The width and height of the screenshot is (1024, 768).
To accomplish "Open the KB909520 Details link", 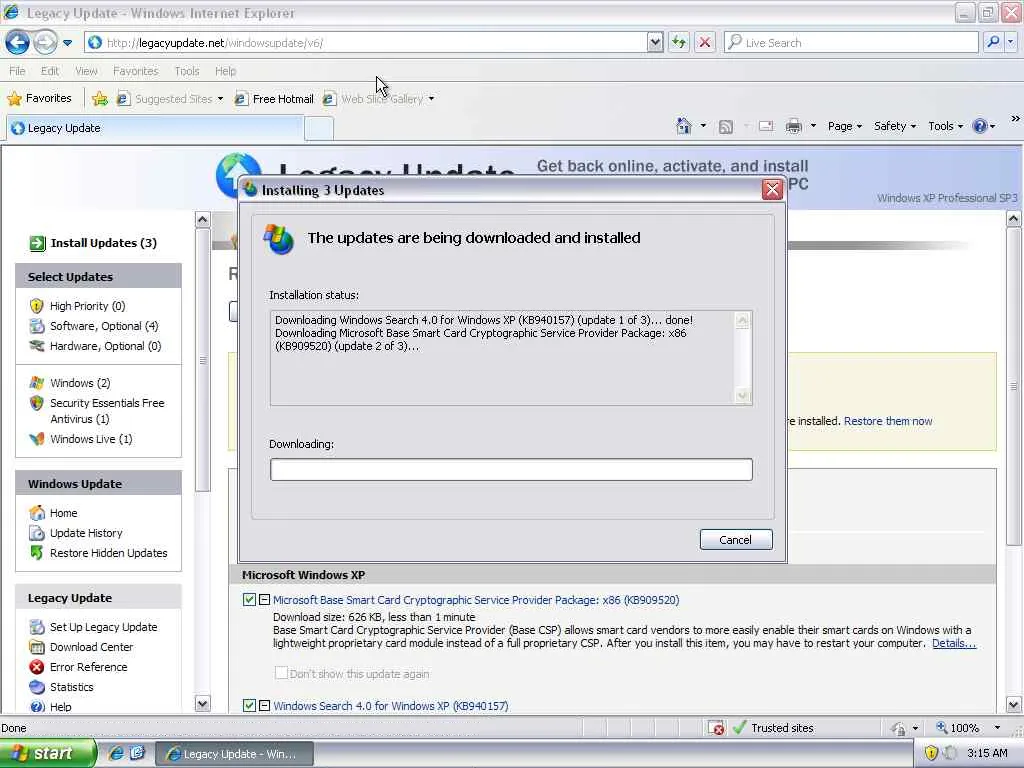I will coord(954,643).
